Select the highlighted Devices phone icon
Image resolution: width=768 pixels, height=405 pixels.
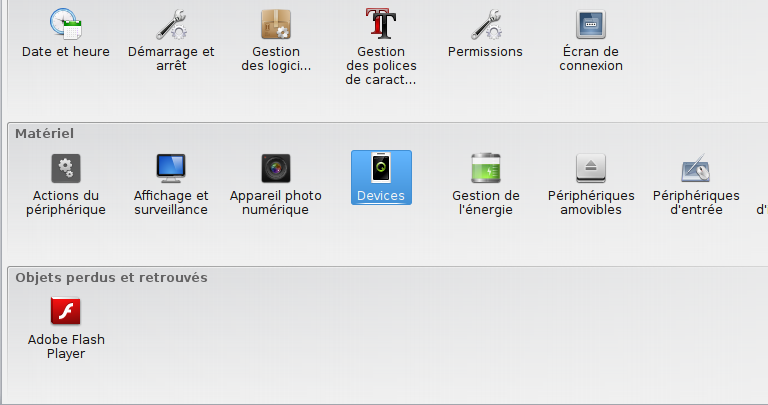click(x=381, y=168)
